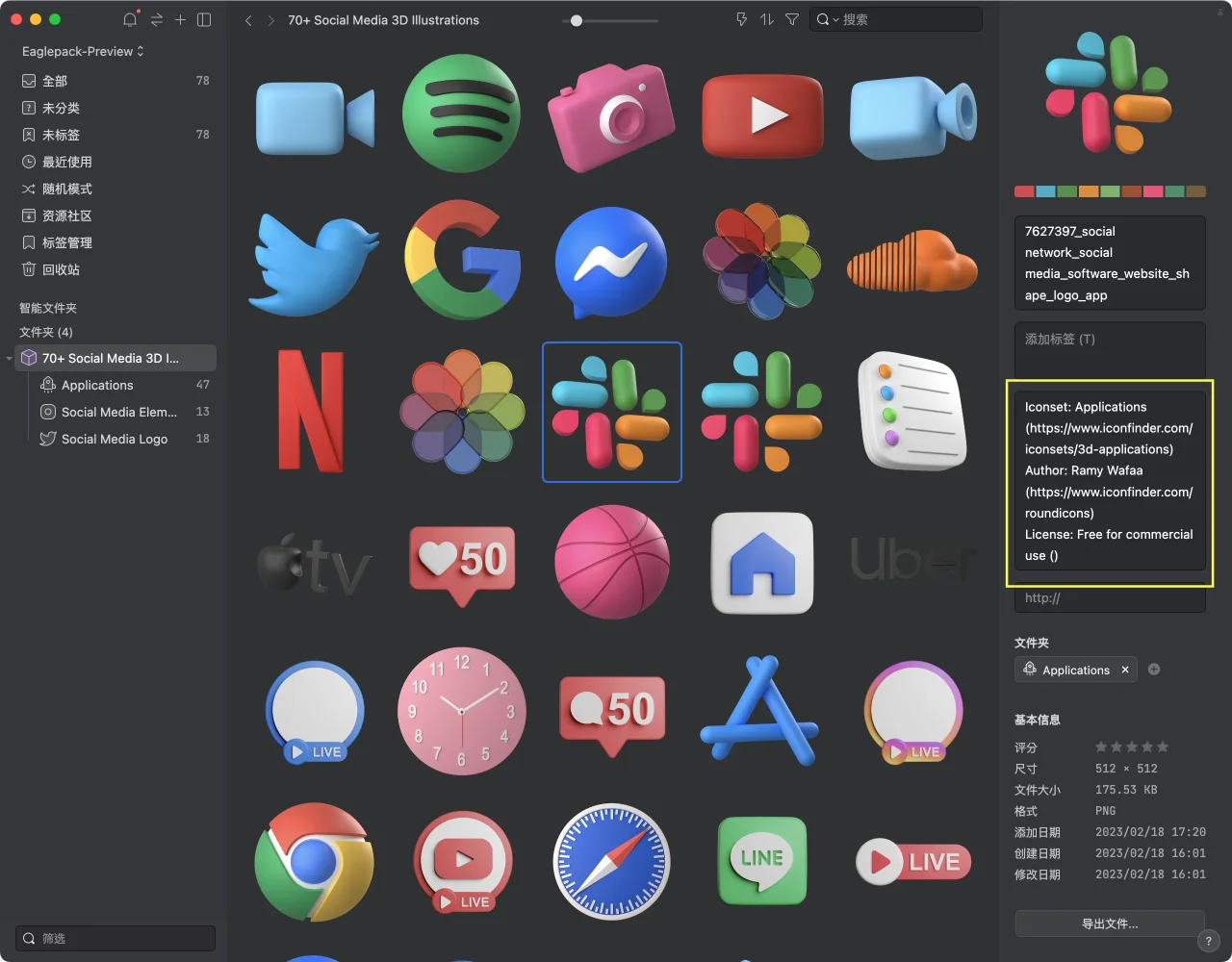This screenshot has height=962, width=1232.
Task: Open the Social Media Elem... subfolder
Action: pos(115,412)
